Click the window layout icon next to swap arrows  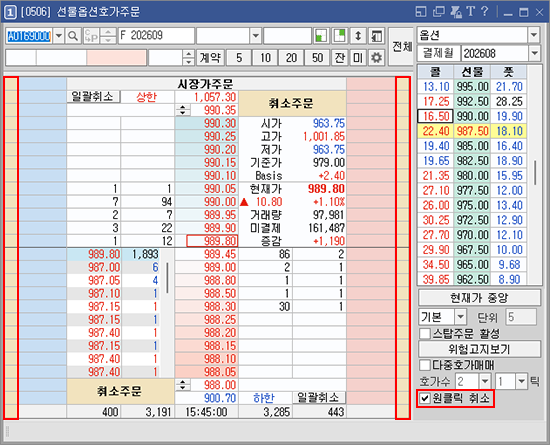pos(376,36)
